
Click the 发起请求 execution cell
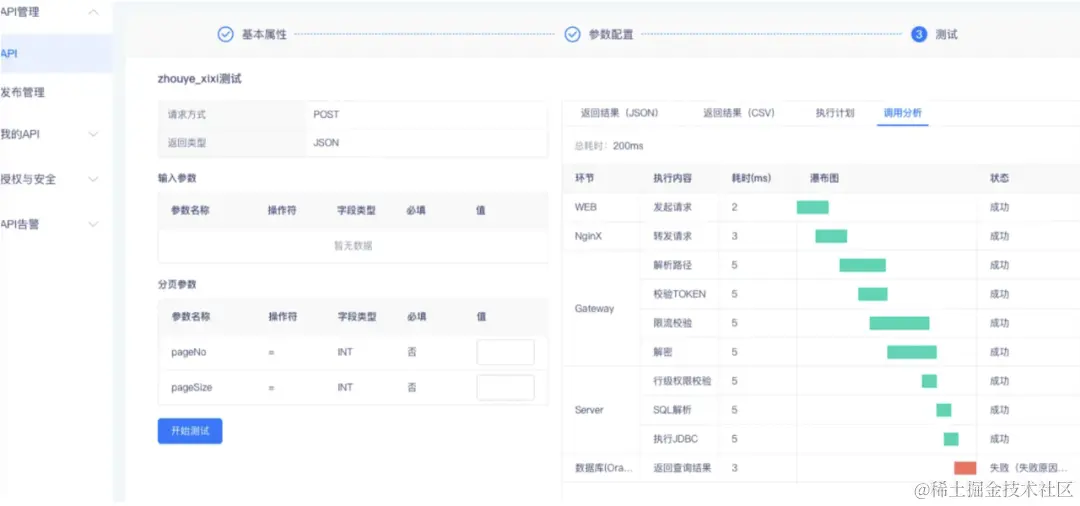click(x=672, y=207)
